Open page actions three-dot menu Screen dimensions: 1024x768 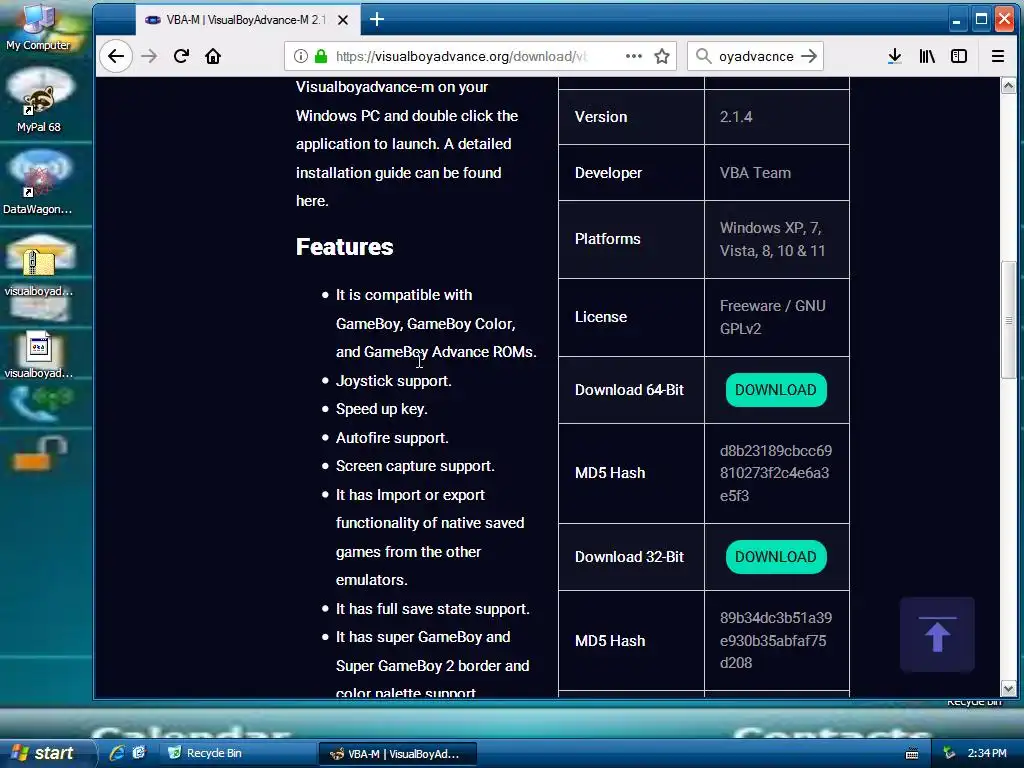point(633,56)
